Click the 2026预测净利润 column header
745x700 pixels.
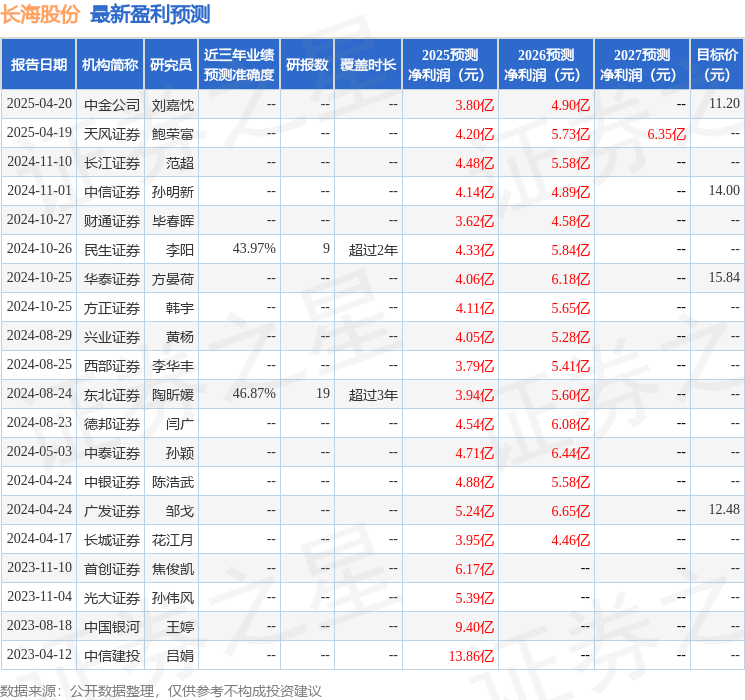pos(546,65)
